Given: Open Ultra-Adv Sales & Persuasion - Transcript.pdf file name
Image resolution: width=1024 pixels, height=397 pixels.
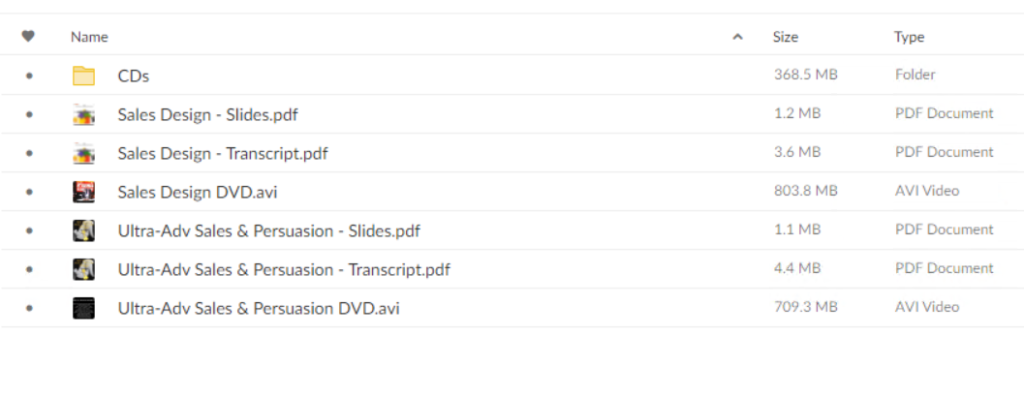Looking at the screenshot, I should [x=283, y=270].
